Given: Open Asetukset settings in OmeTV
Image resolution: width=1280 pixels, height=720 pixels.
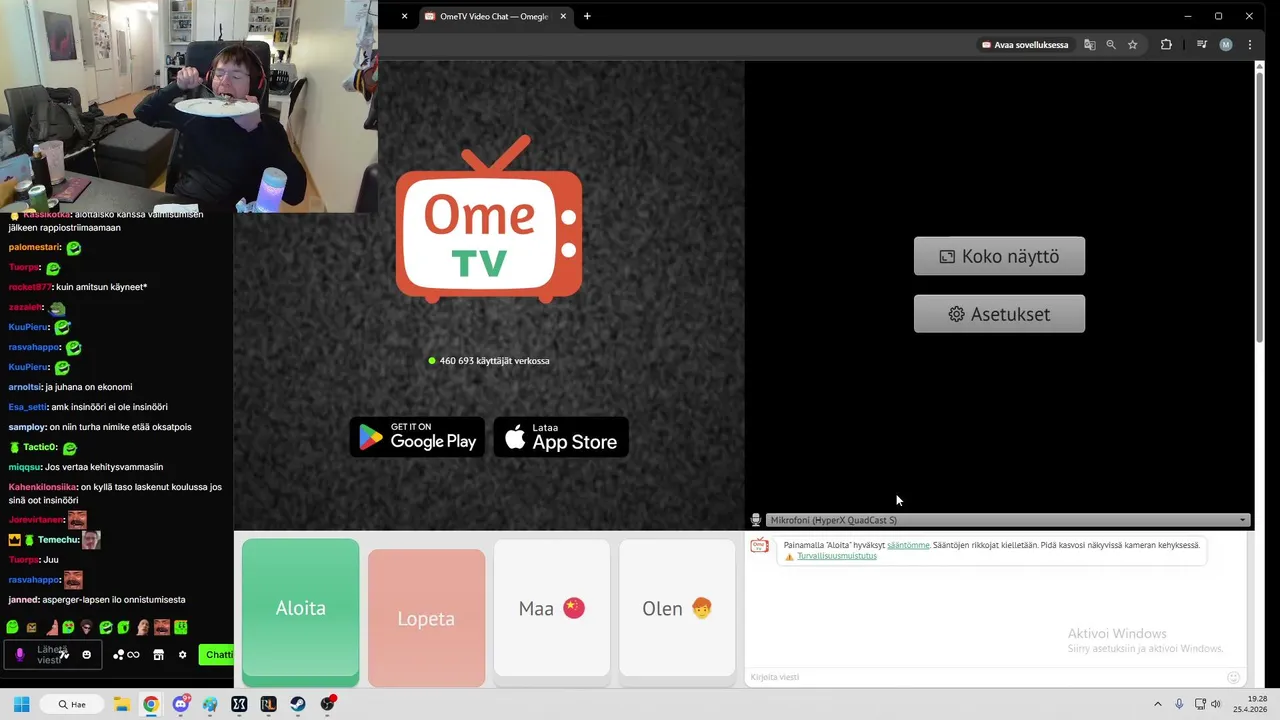Looking at the screenshot, I should [x=999, y=314].
